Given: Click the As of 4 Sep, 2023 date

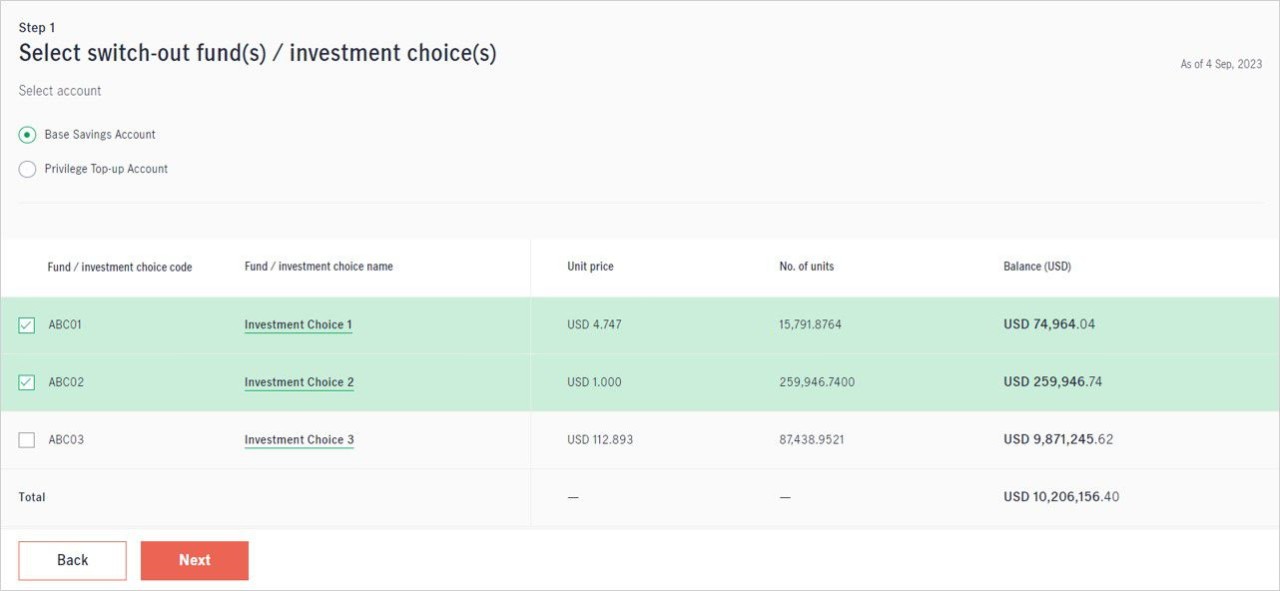Looking at the screenshot, I should 1221,64.
